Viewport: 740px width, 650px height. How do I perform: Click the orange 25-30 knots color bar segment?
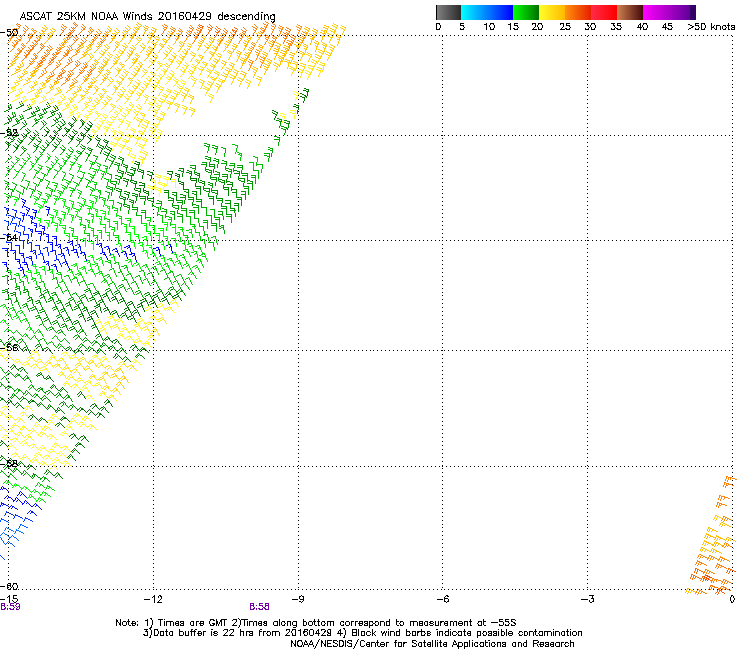pyautogui.click(x=578, y=12)
